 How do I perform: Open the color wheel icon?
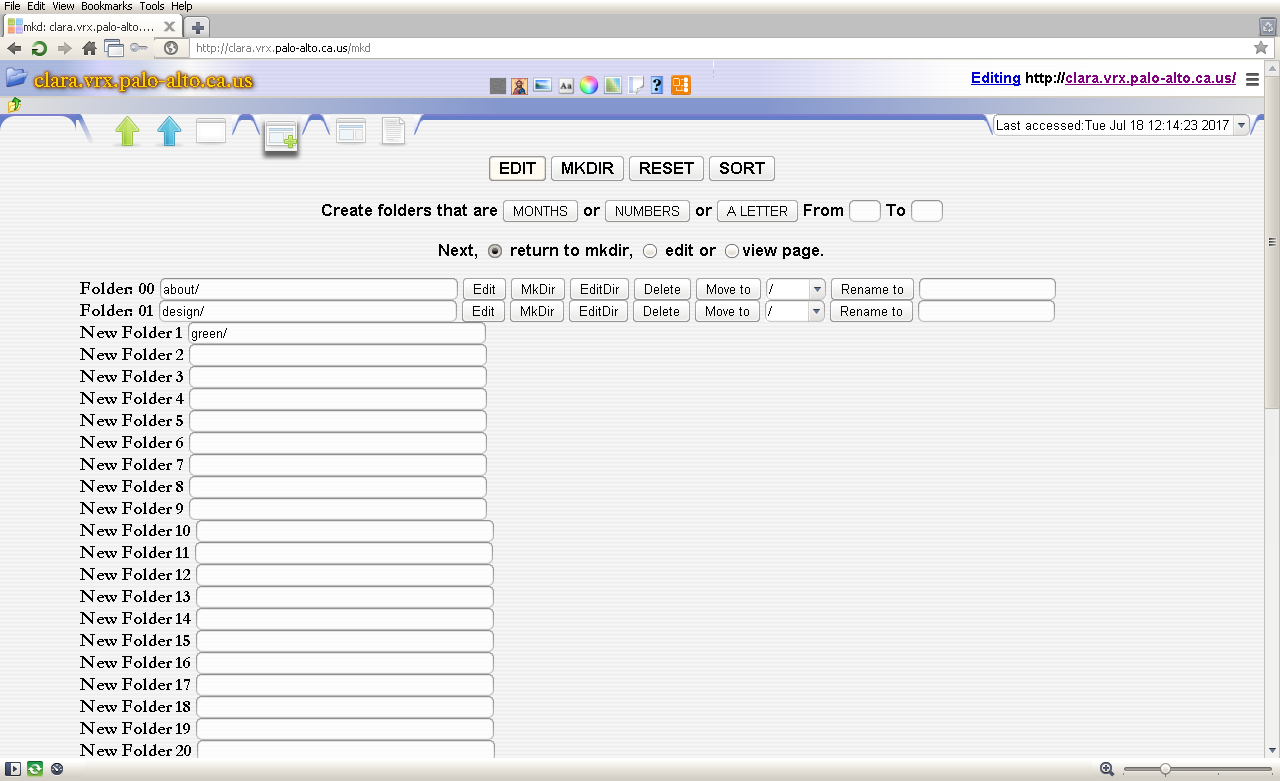click(x=589, y=86)
